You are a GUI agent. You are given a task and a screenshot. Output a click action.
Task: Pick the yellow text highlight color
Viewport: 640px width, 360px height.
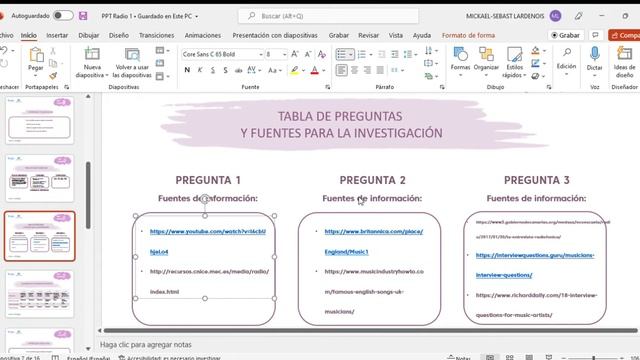click(294, 70)
